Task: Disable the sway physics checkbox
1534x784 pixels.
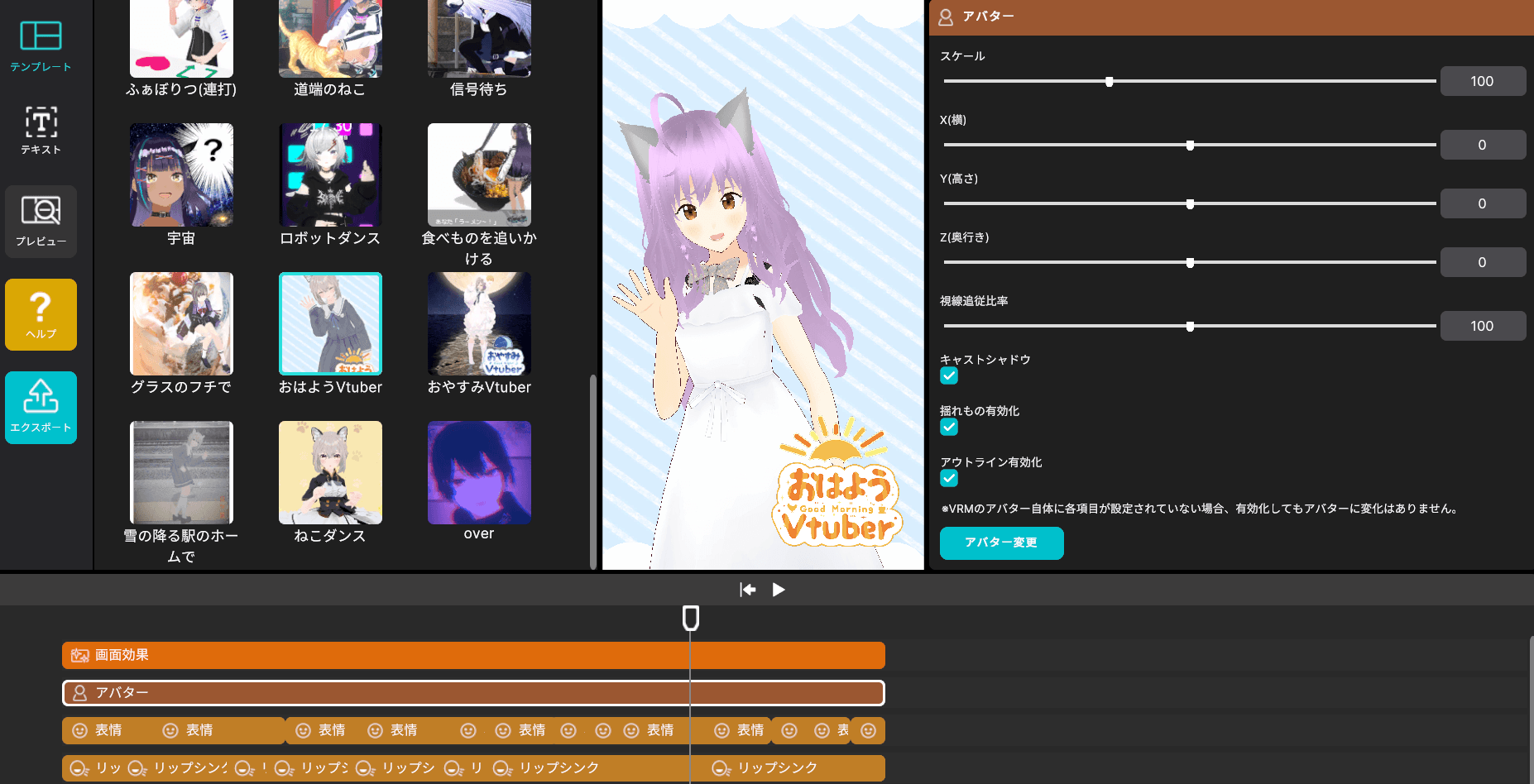Action: tap(949, 428)
